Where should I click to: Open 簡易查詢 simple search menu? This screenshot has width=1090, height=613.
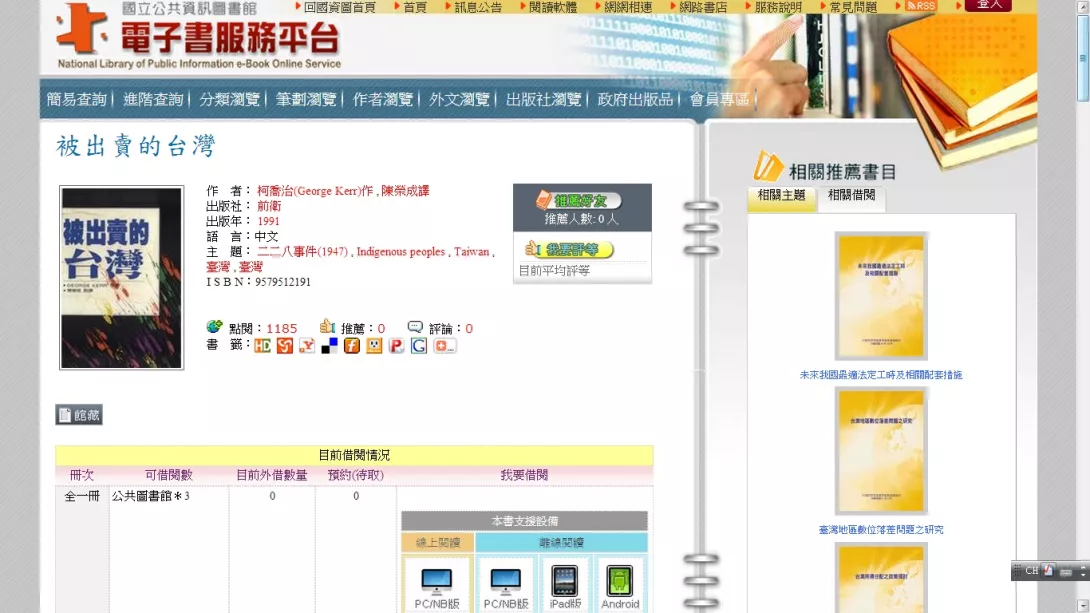(76, 99)
